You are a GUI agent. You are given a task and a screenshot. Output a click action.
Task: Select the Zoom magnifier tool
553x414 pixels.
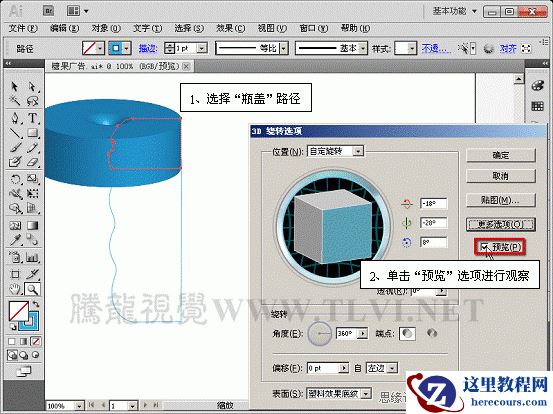coord(32,290)
